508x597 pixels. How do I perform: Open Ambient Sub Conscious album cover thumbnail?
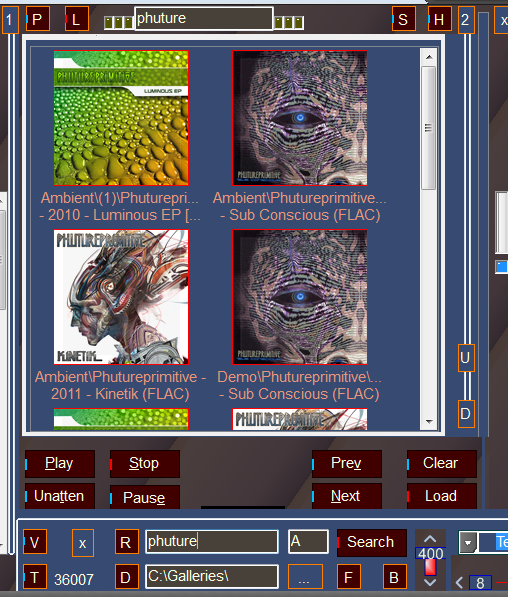pos(300,118)
